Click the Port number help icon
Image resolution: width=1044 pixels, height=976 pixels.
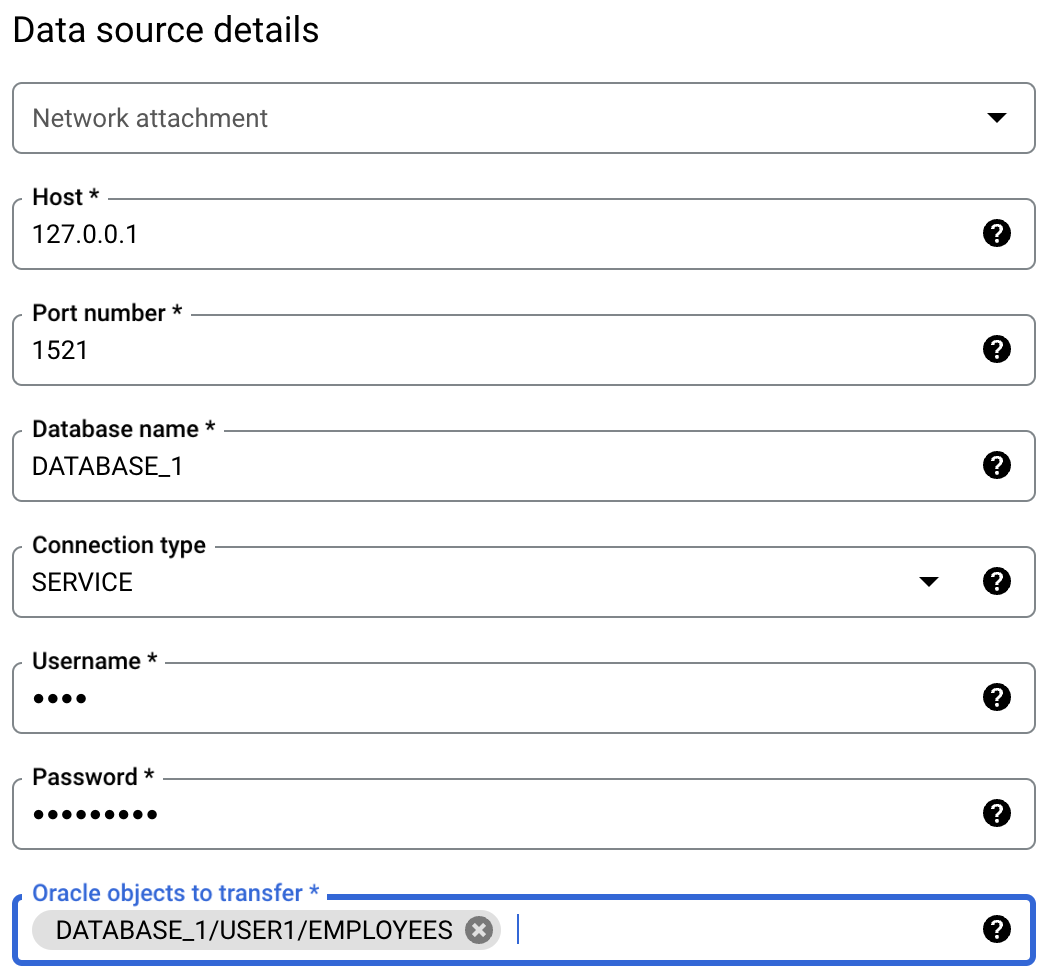coord(997,349)
